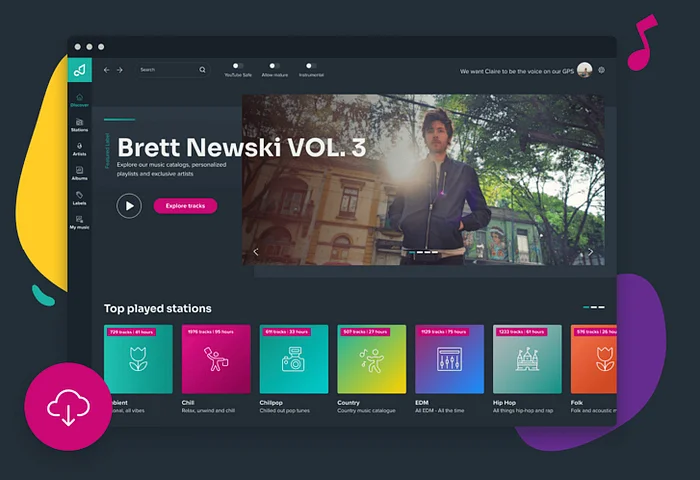Screen dimensions: 700x480
Task: Go to Artists in the sidebar
Action: click(x=79, y=148)
